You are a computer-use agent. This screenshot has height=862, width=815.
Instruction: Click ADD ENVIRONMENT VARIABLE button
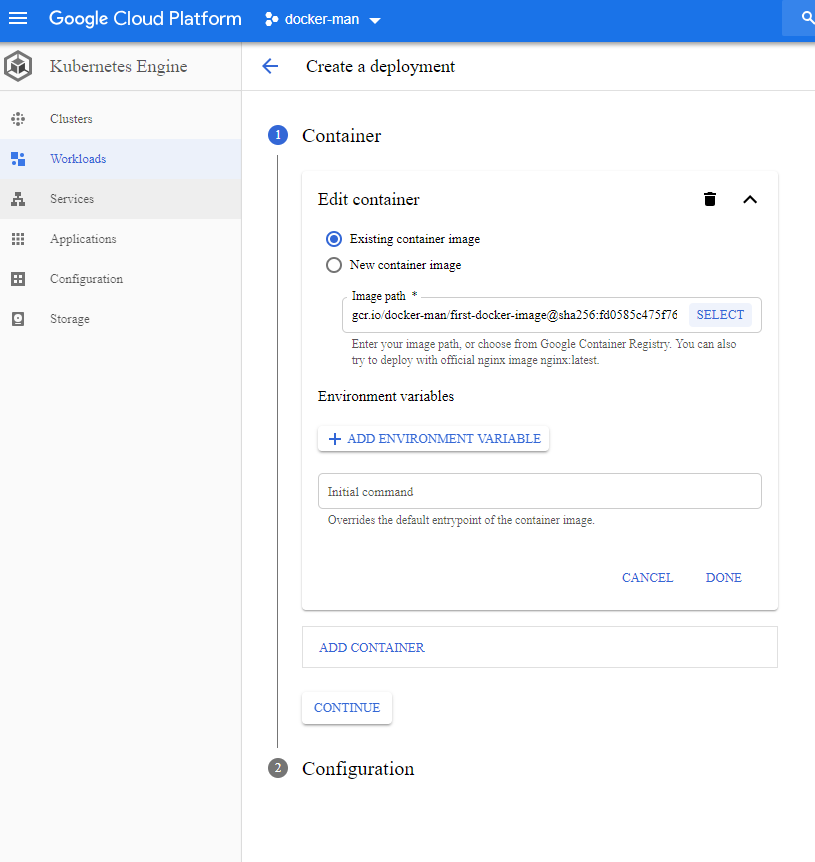[x=434, y=439]
